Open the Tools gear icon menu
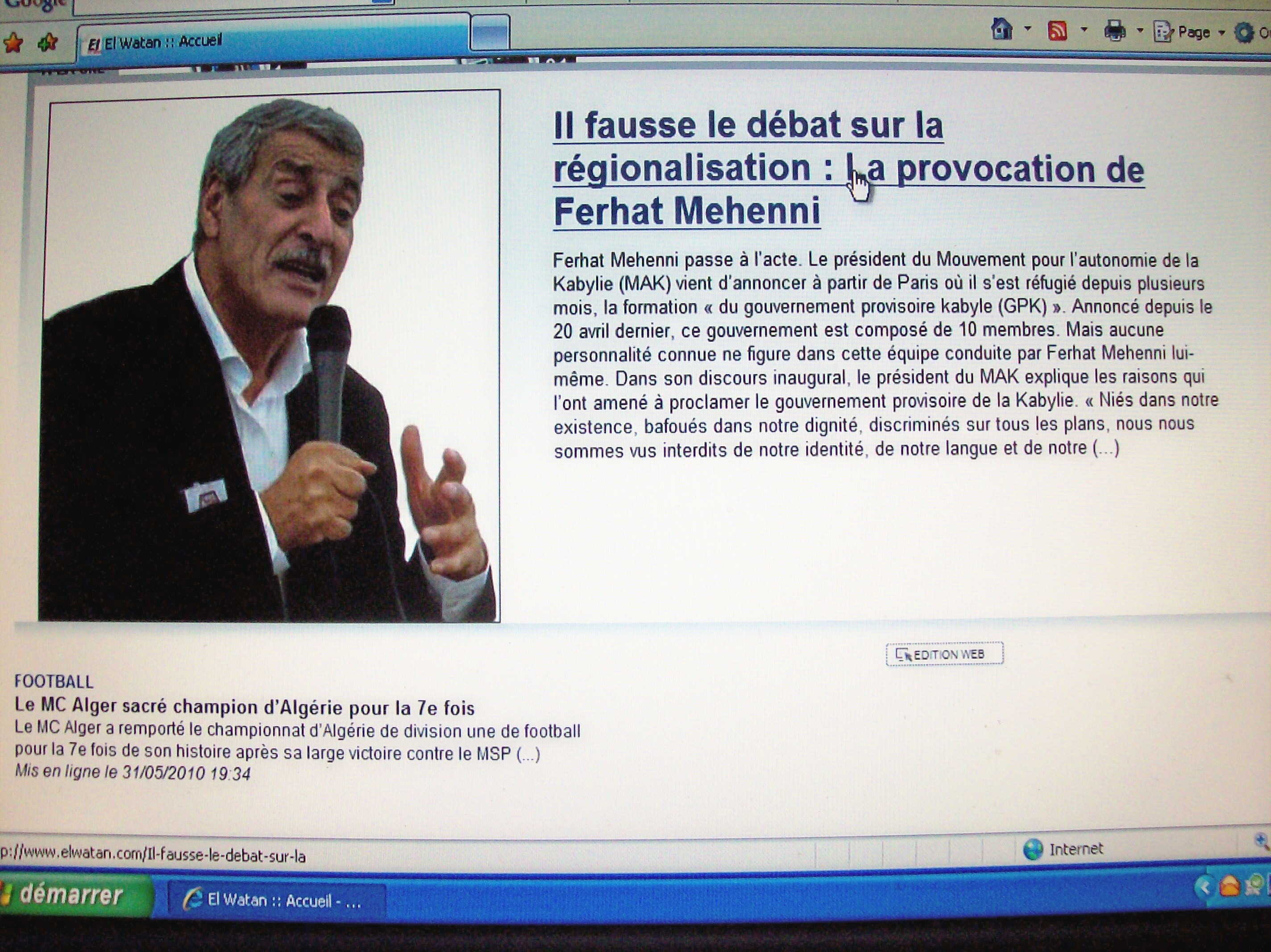Image resolution: width=1271 pixels, height=952 pixels. coord(1244,33)
